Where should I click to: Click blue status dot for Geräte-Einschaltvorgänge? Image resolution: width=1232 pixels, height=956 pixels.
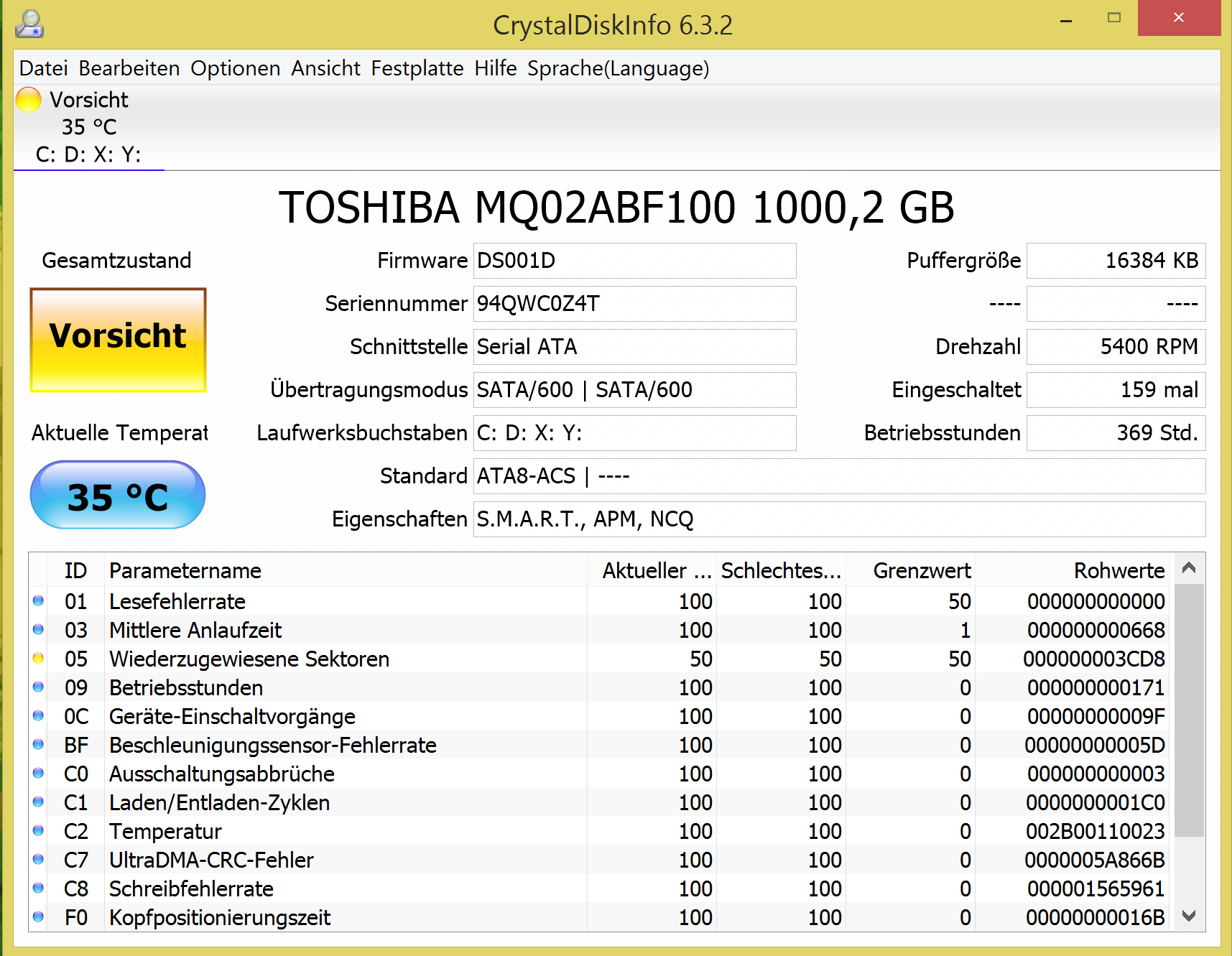(38, 715)
